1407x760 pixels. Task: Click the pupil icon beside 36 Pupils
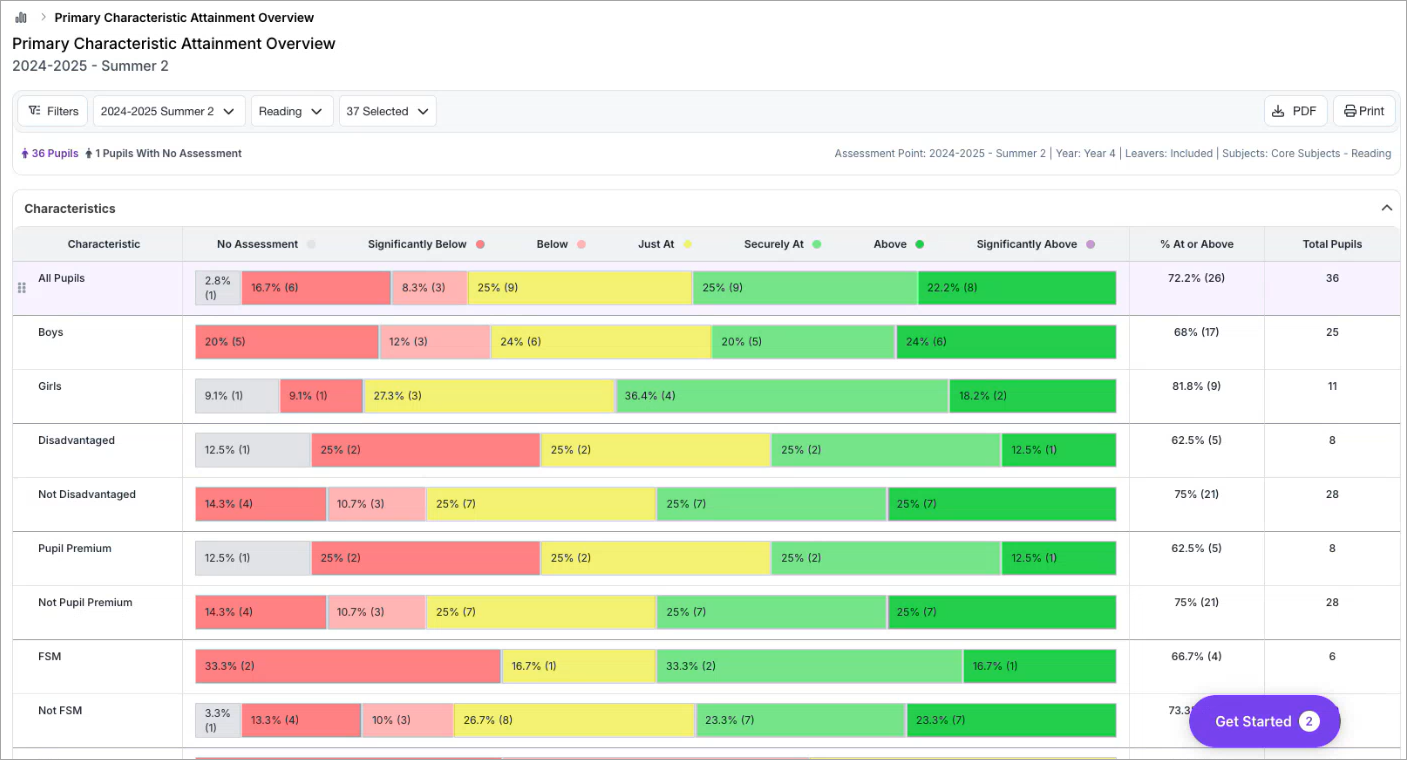[x=23, y=153]
